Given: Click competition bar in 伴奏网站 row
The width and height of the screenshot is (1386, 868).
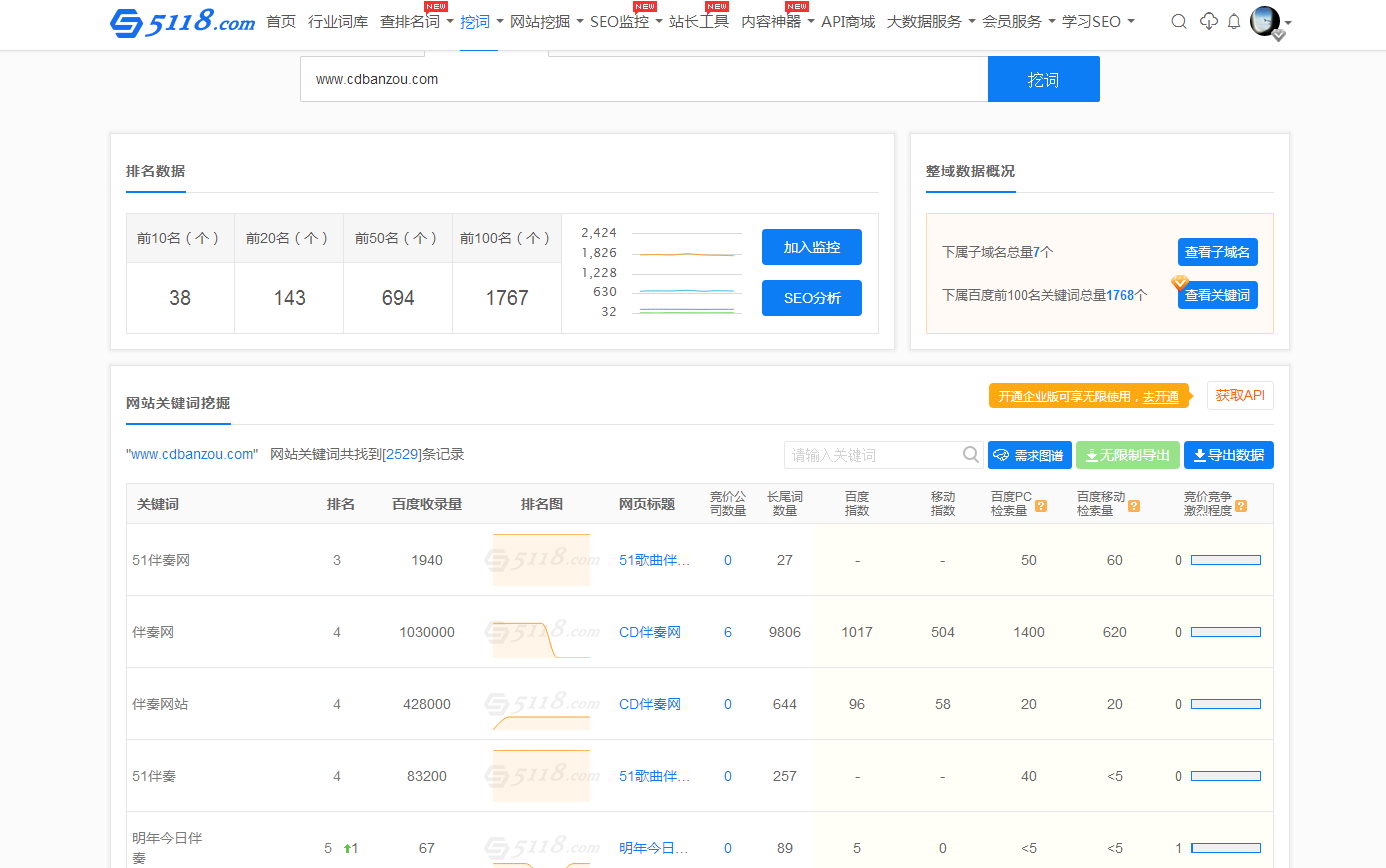Looking at the screenshot, I should (x=1226, y=704).
